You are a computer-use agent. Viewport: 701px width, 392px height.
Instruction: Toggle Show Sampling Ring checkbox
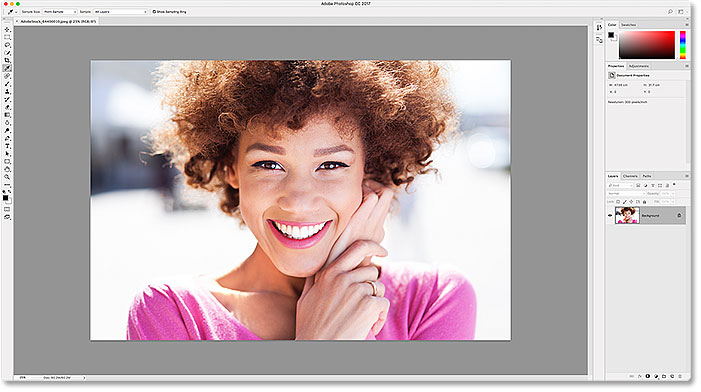coord(154,12)
